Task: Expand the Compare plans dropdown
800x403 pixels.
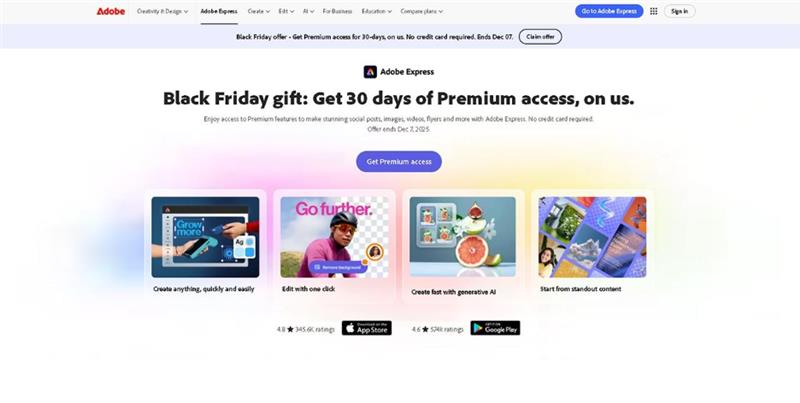Action: pyautogui.click(x=421, y=11)
